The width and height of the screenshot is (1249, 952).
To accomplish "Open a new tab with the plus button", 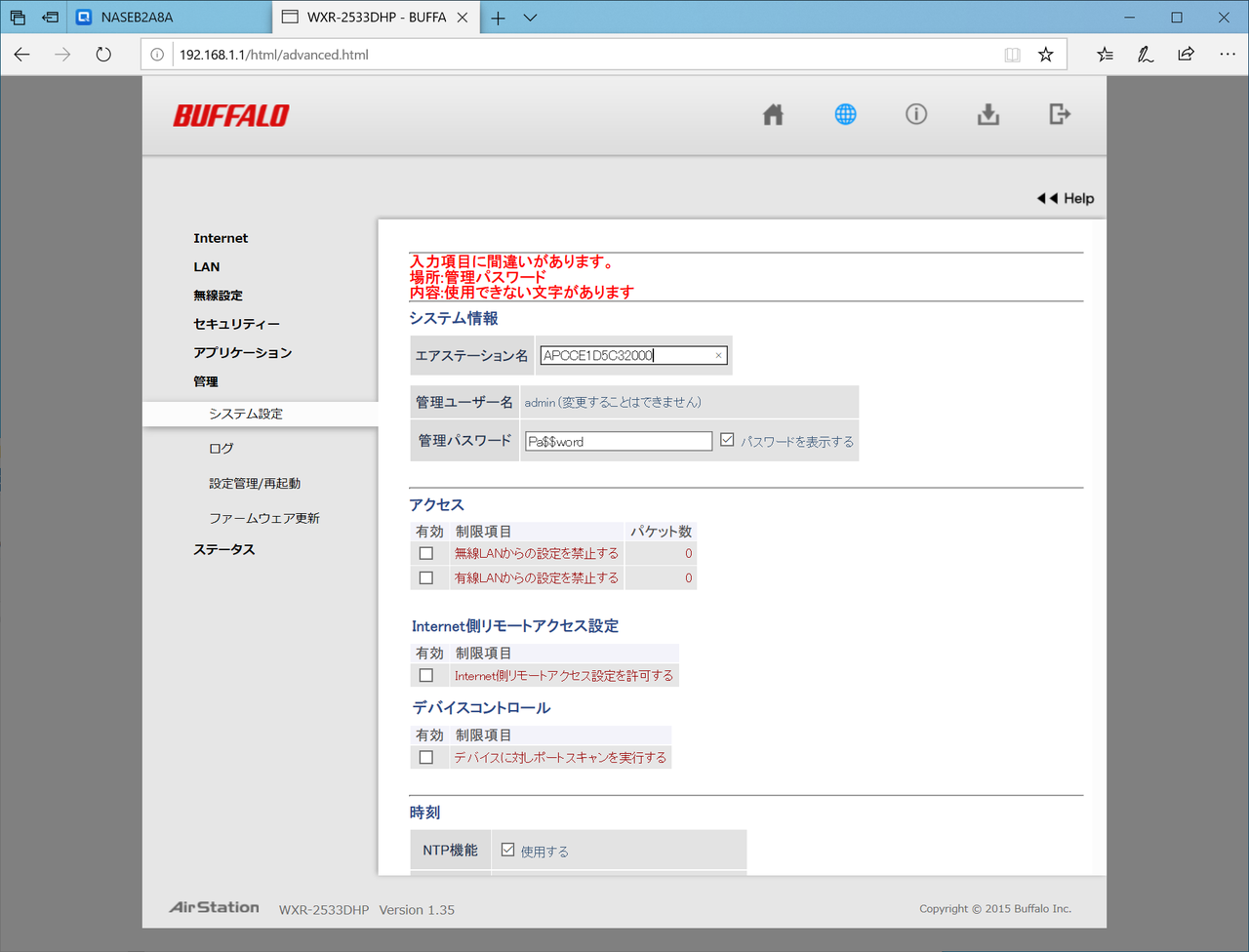I will click(x=498, y=18).
